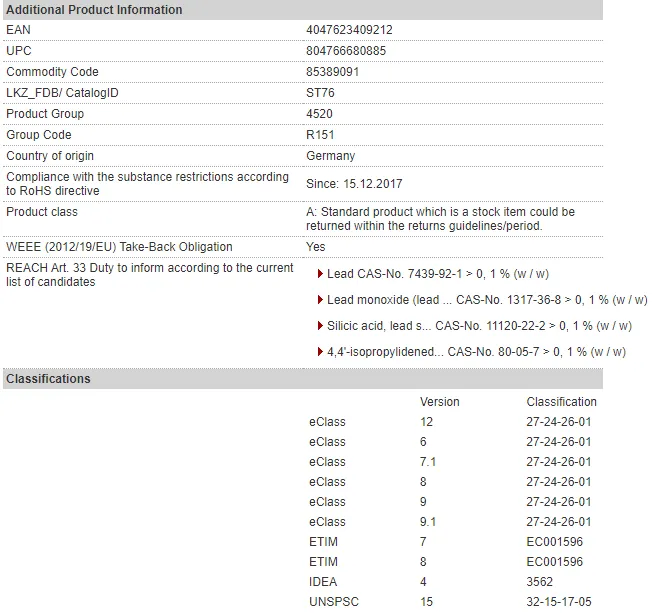This screenshot has height=613, width=652.
Task: Click the Group Code label
Action: pos(39,135)
